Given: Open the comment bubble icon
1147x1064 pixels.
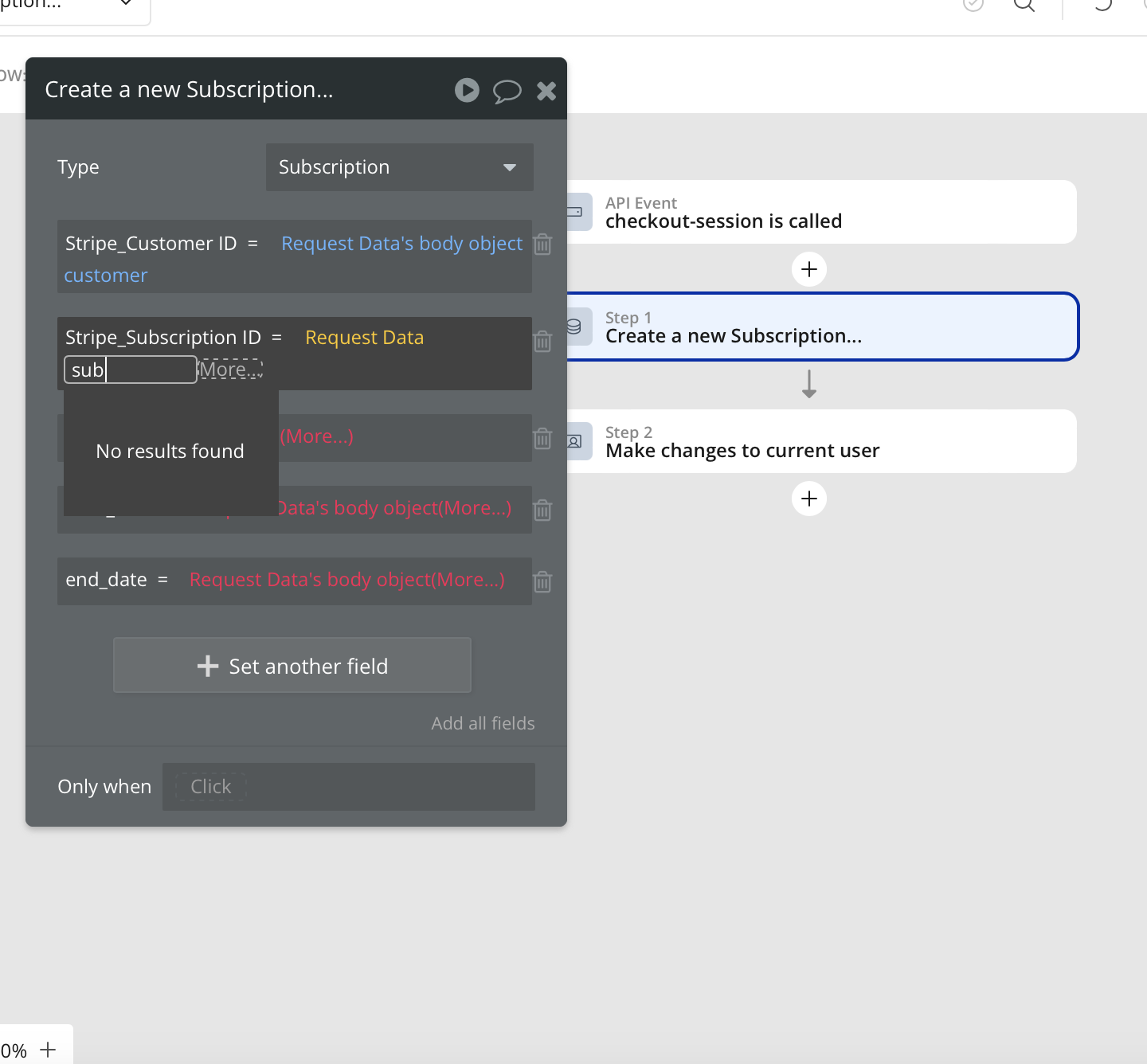Looking at the screenshot, I should [507, 91].
